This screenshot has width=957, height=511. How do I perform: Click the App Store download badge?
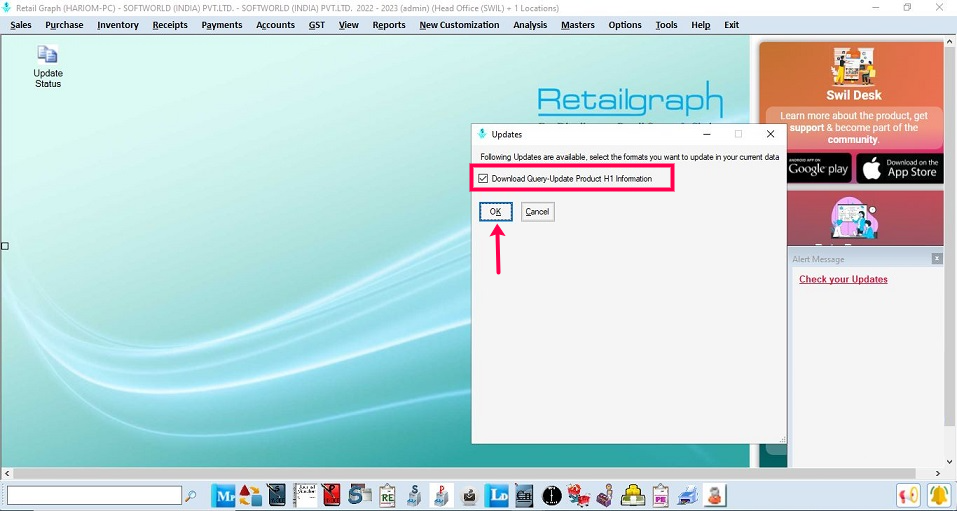click(900, 169)
